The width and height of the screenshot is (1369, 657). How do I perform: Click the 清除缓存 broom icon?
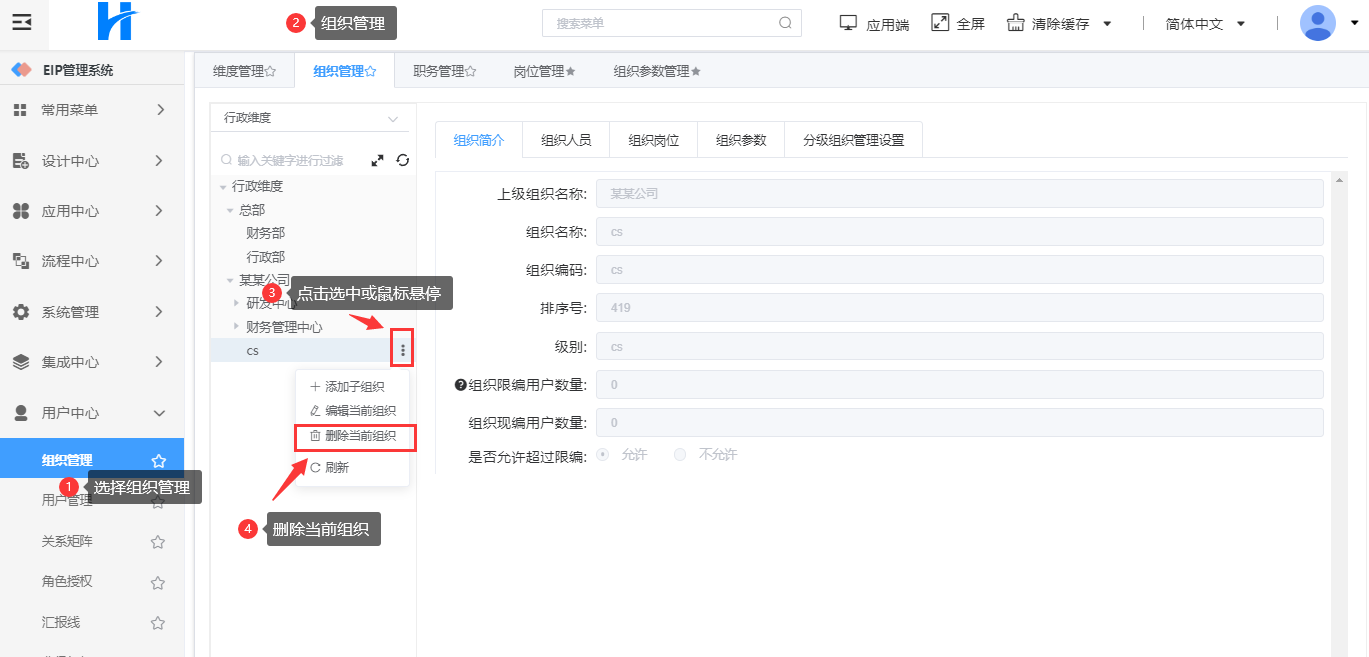(1016, 23)
